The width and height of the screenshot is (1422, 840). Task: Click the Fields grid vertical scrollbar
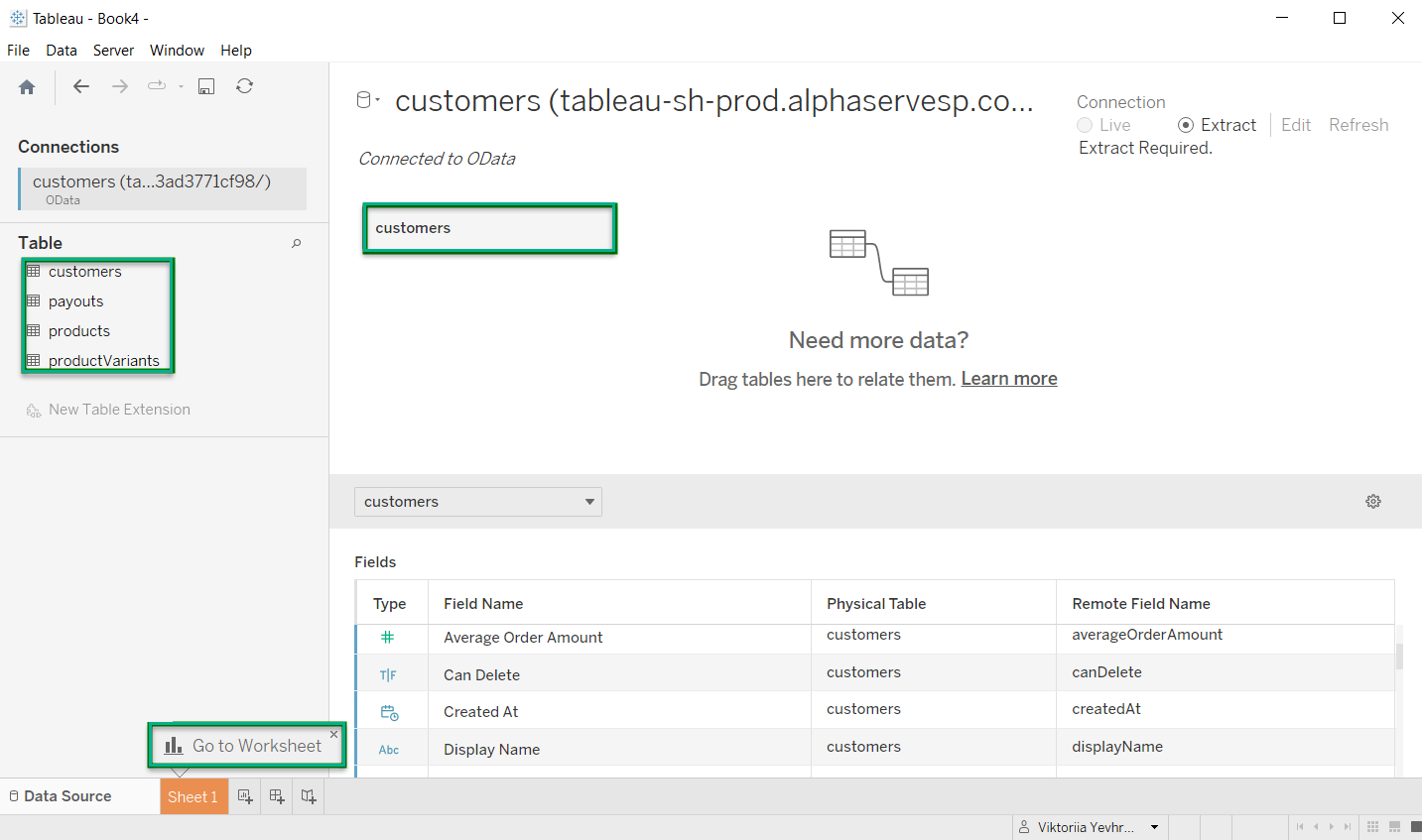tap(1399, 657)
